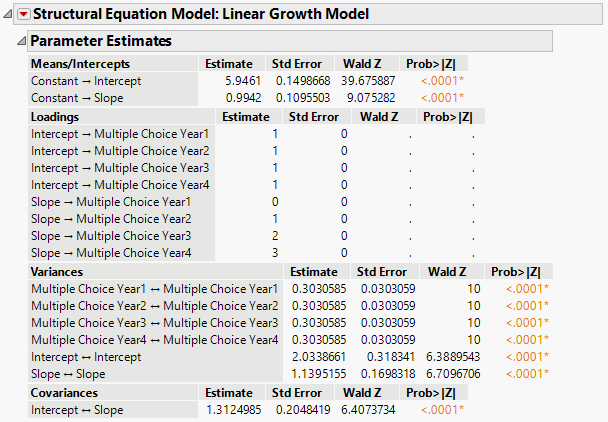This screenshot has height=422, width=608.
Task: Select Intercept → Multiple Choice Year1 loading row
Action: (121, 134)
